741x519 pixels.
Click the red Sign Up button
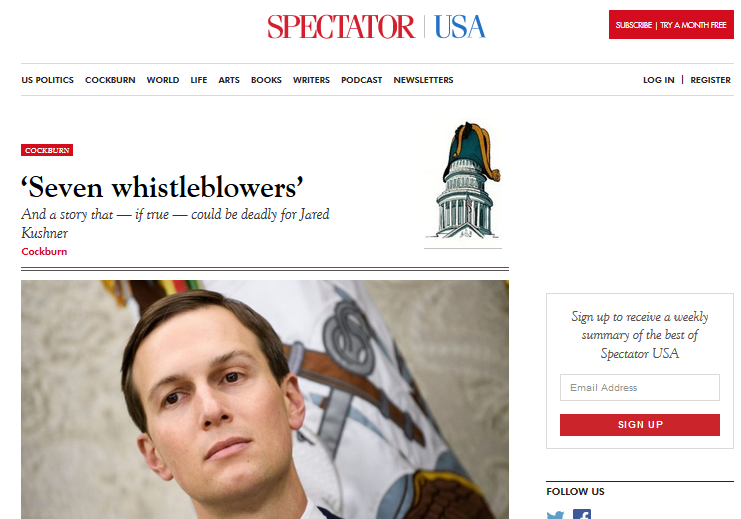click(x=639, y=424)
